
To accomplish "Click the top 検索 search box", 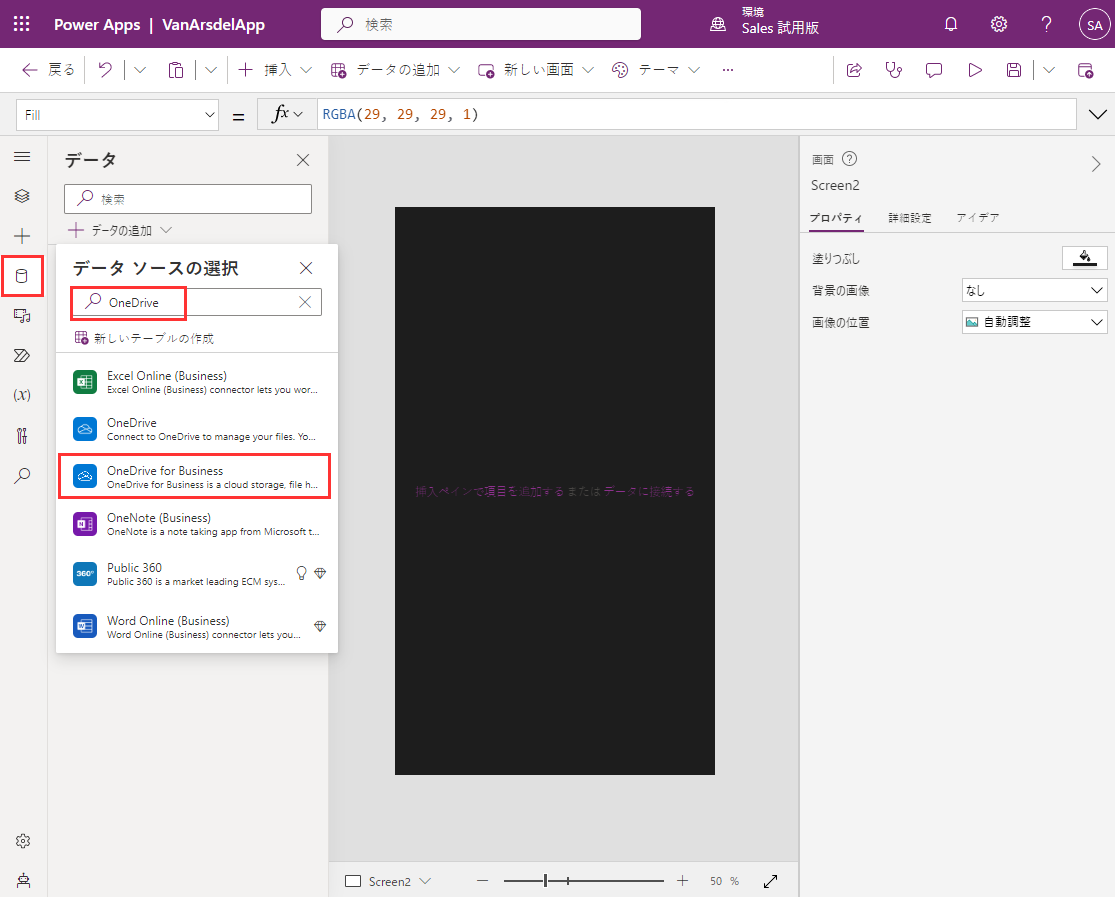I will click(481, 24).
